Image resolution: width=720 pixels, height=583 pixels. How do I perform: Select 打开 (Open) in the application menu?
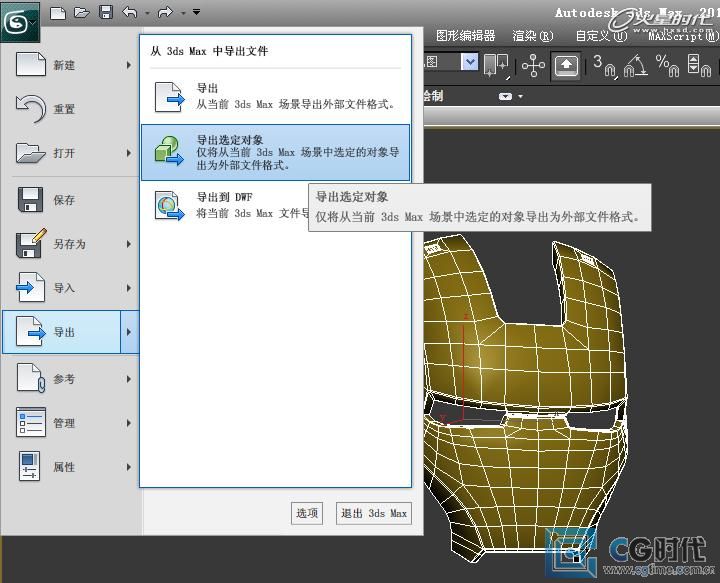pyautogui.click(x=71, y=153)
